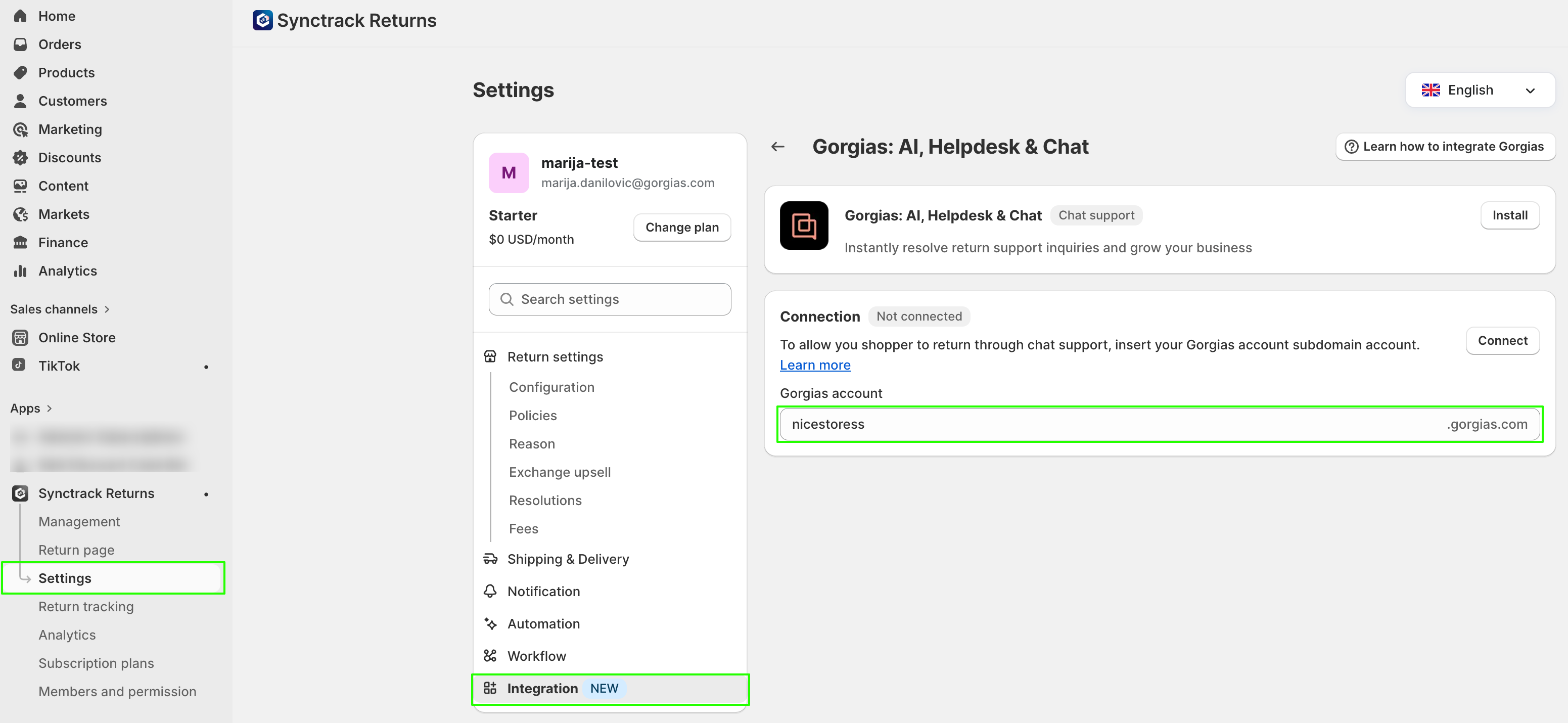Click the TikTok sales channel icon
Viewport: 1568px width, 723px height.
click(20, 365)
